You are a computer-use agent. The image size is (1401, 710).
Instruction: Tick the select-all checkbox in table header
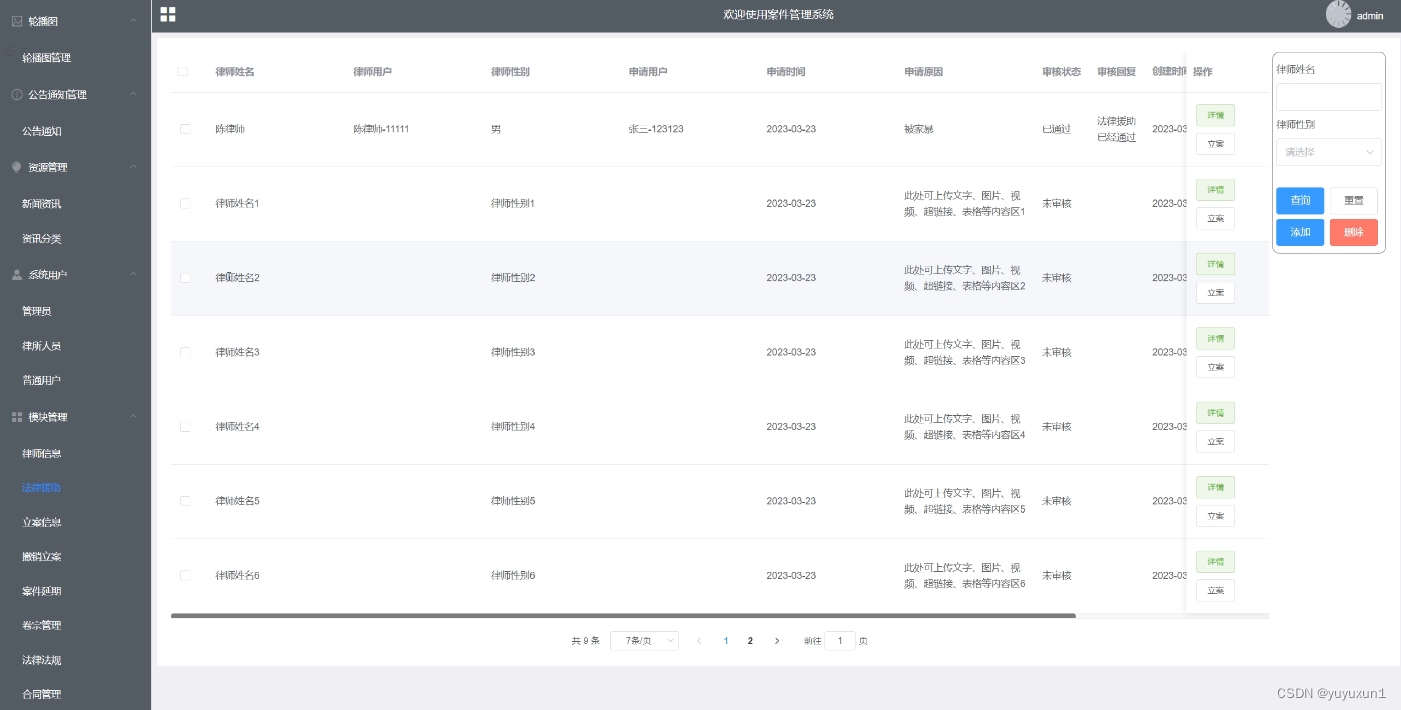(x=182, y=71)
